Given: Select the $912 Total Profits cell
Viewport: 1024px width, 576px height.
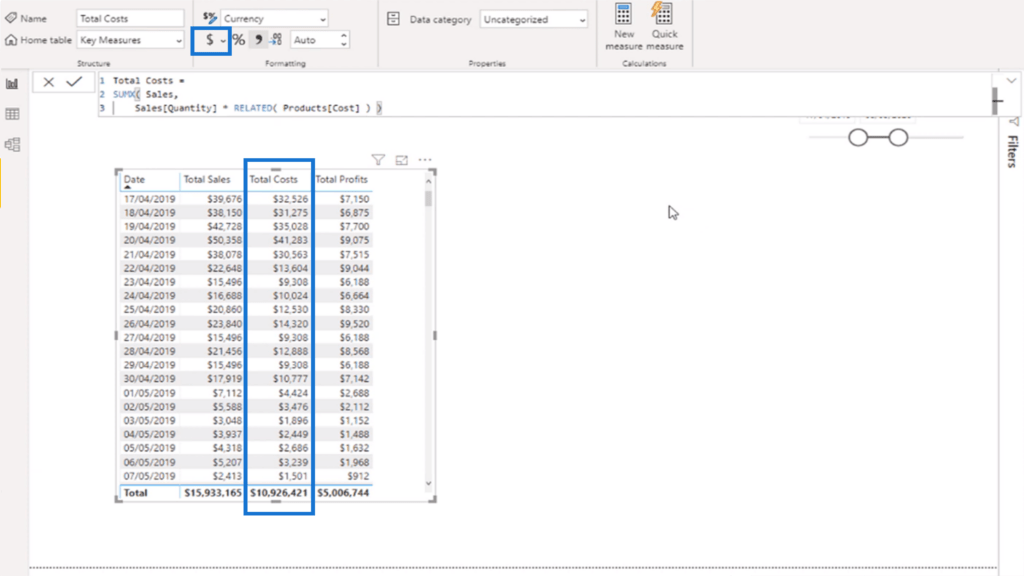Looking at the screenshot, I should pyautogui.click(x=358, y=476).
